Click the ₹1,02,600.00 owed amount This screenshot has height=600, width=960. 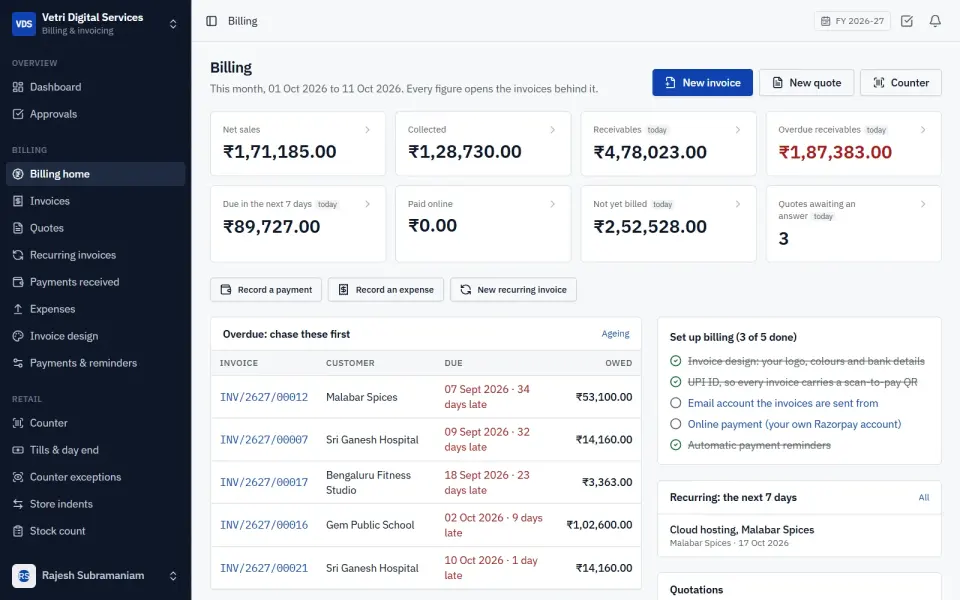coord(599,525)
